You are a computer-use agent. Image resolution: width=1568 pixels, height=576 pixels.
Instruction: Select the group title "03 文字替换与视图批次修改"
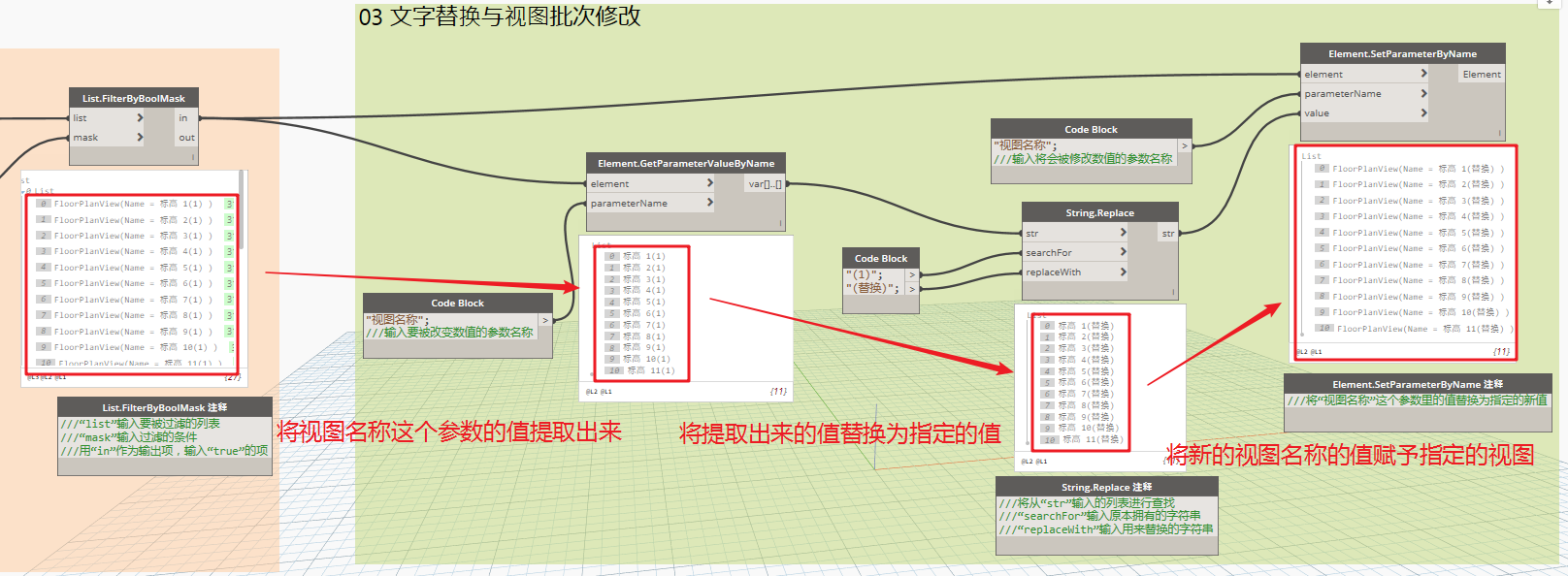500,16
